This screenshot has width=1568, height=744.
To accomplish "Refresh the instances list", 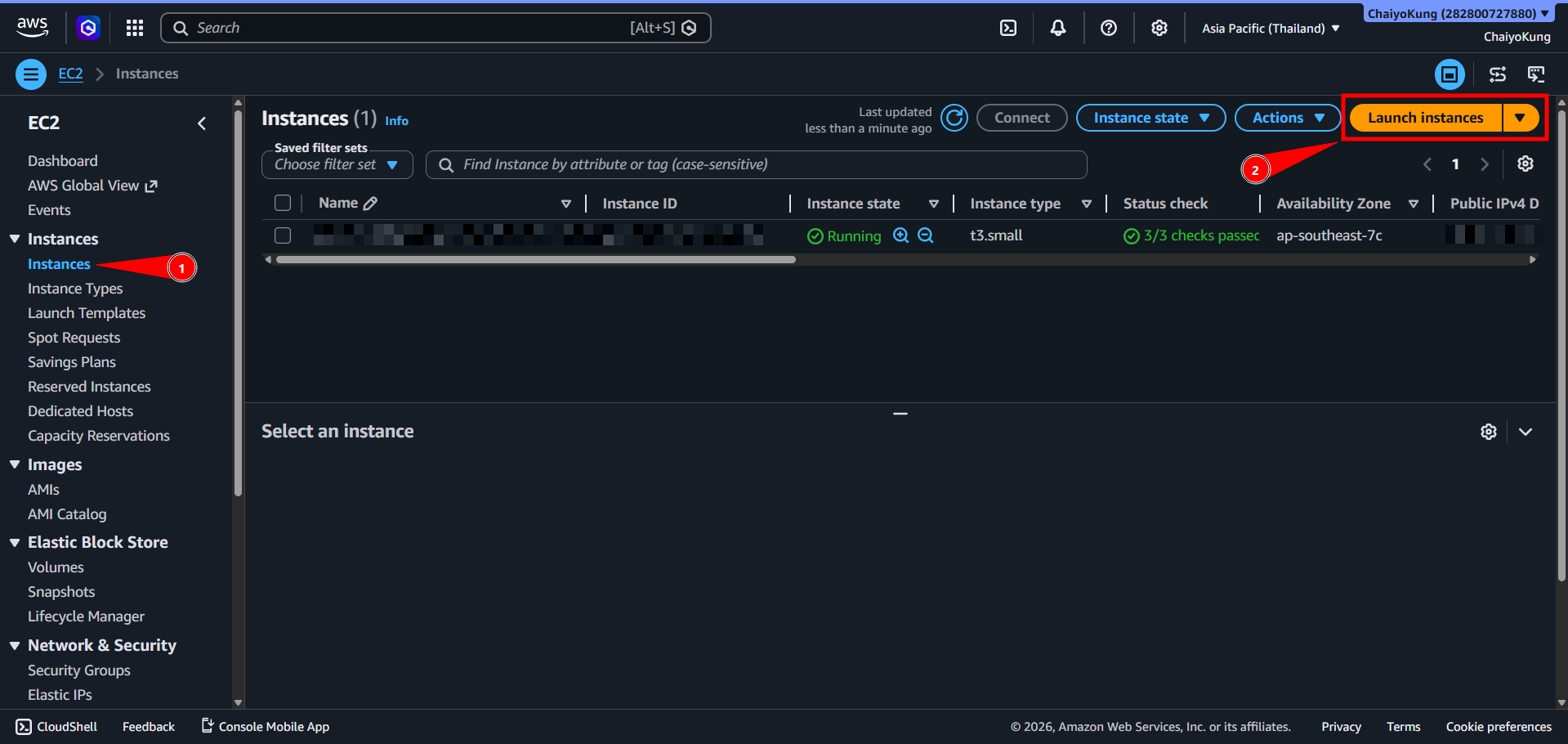I will point(954,118).
